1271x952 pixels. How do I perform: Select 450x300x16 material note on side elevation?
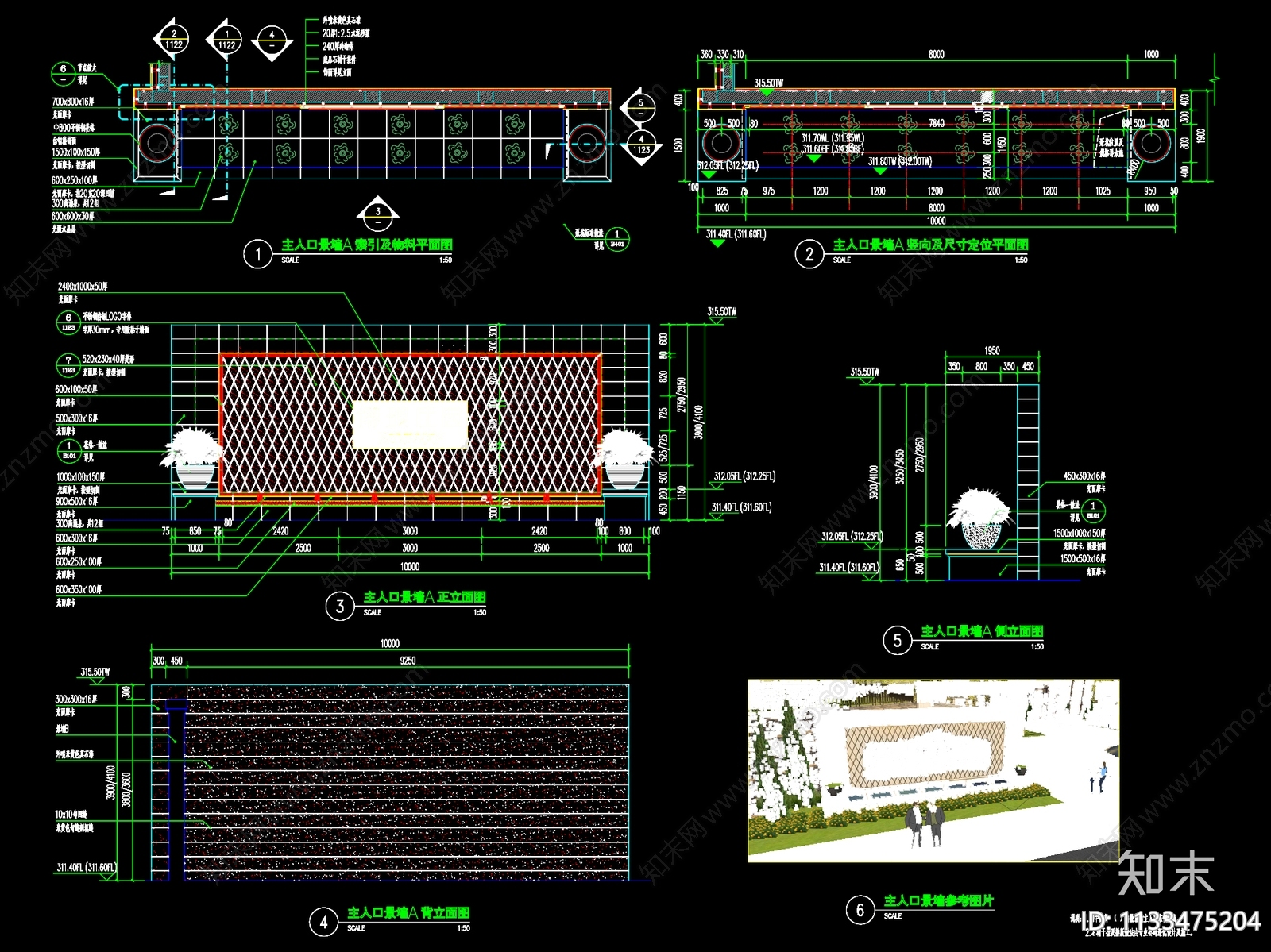(x=1084, y=476)
